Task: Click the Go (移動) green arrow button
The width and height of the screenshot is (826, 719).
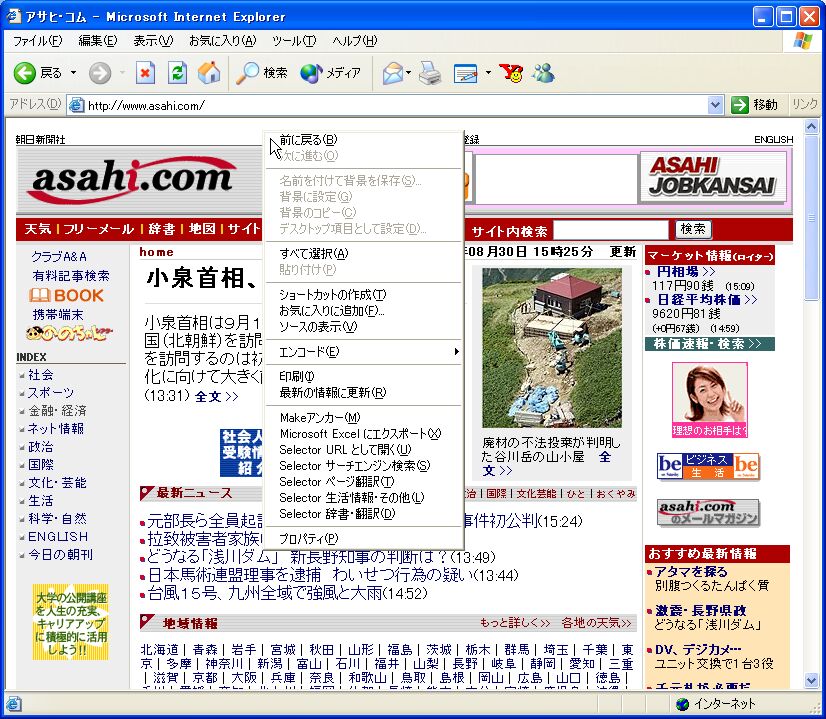Action: (x=755, y=105)
